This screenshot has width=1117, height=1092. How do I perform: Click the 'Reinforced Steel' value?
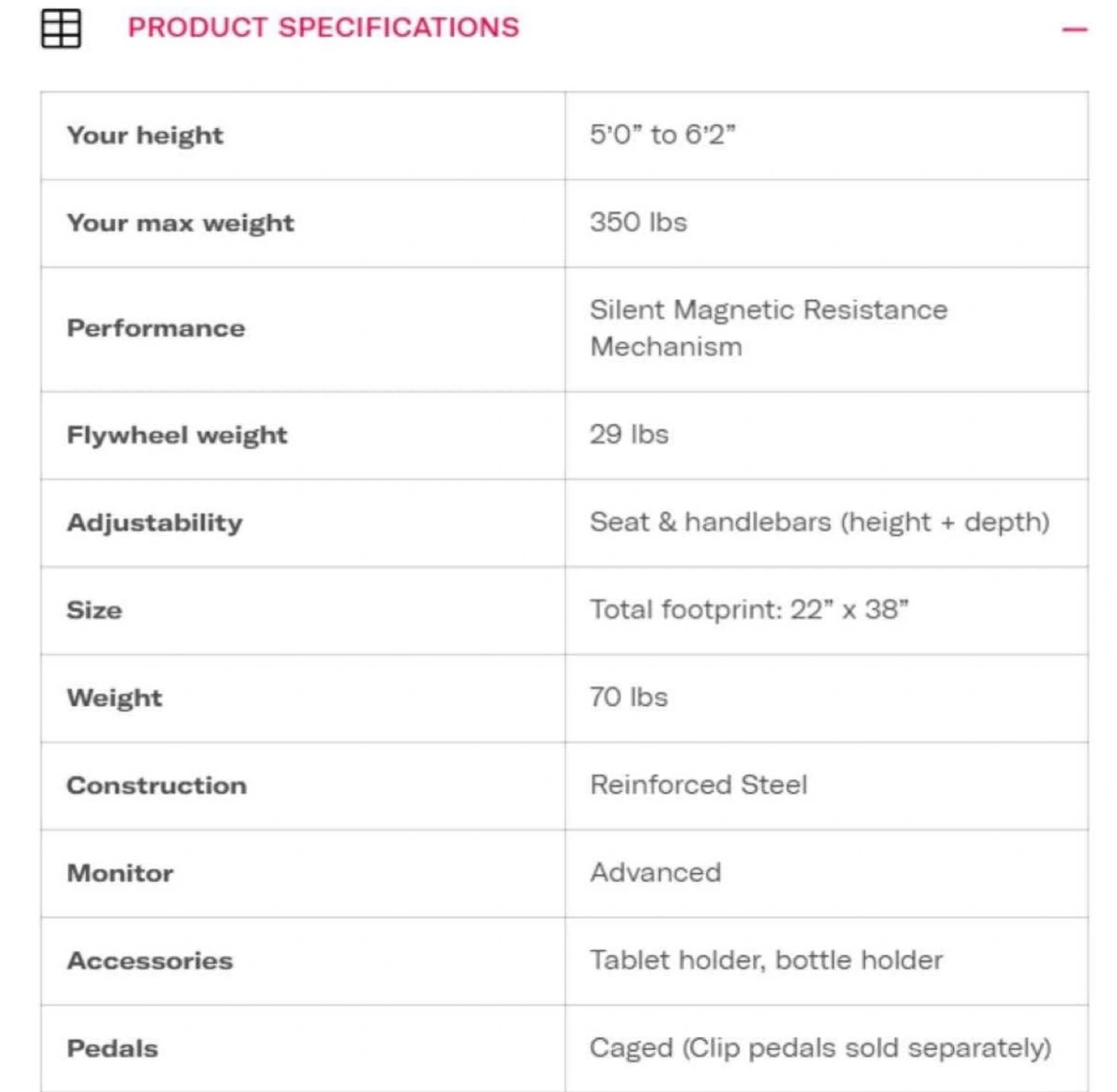(x=698, y=785)
